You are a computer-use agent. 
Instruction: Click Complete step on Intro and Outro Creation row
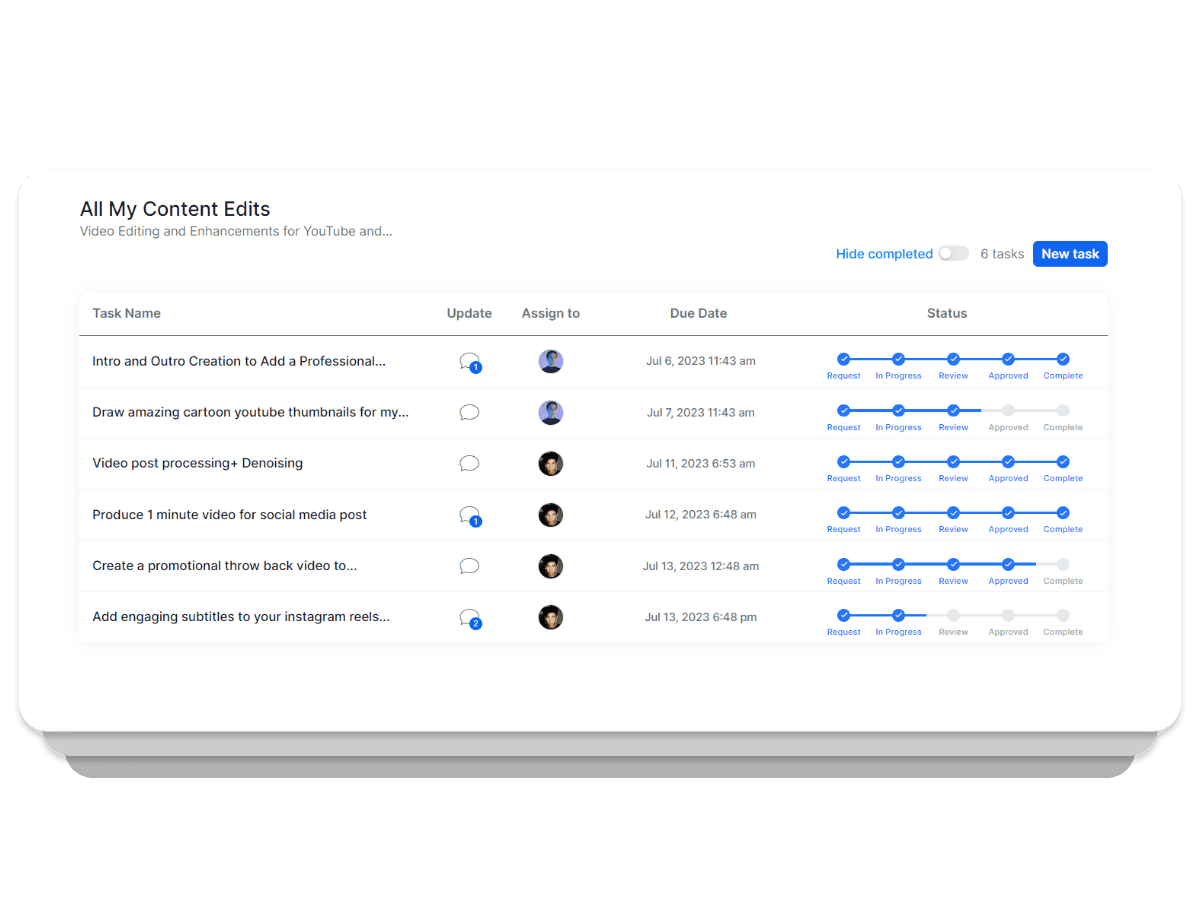pos(1063,359)
